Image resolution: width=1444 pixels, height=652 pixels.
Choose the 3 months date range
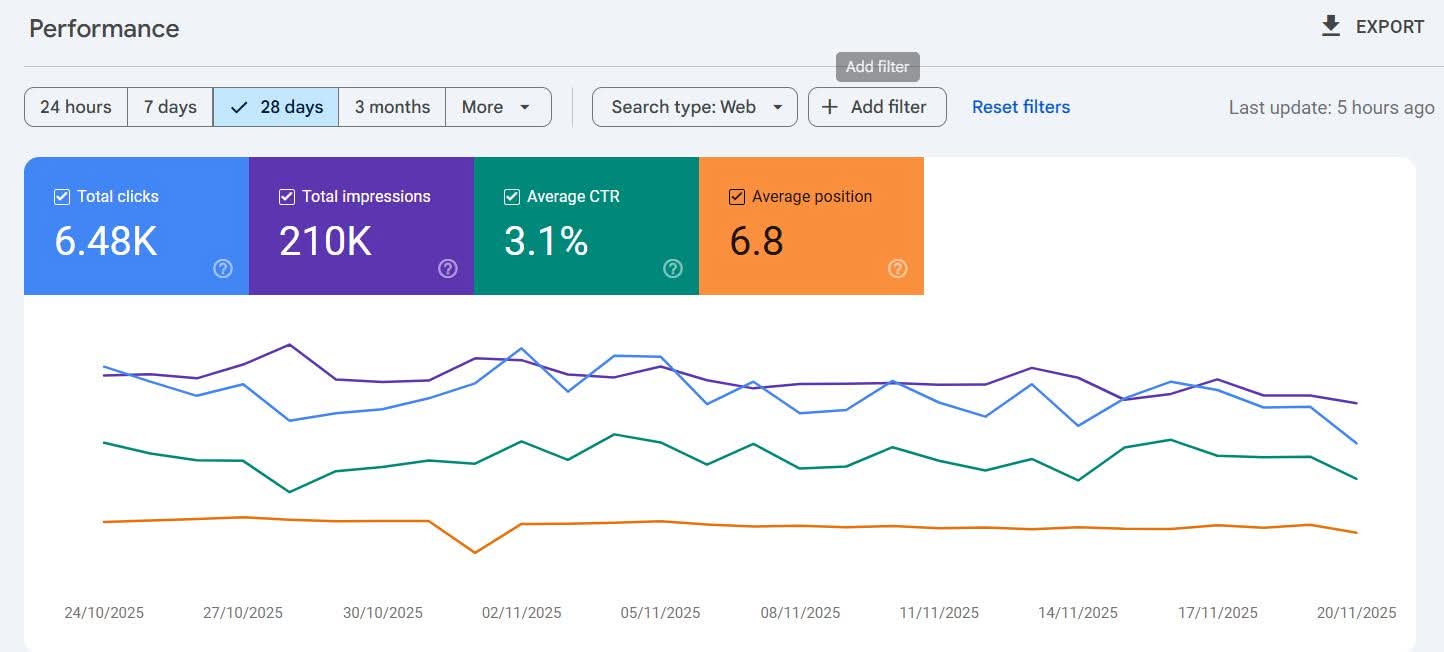[x=392, y=107]
